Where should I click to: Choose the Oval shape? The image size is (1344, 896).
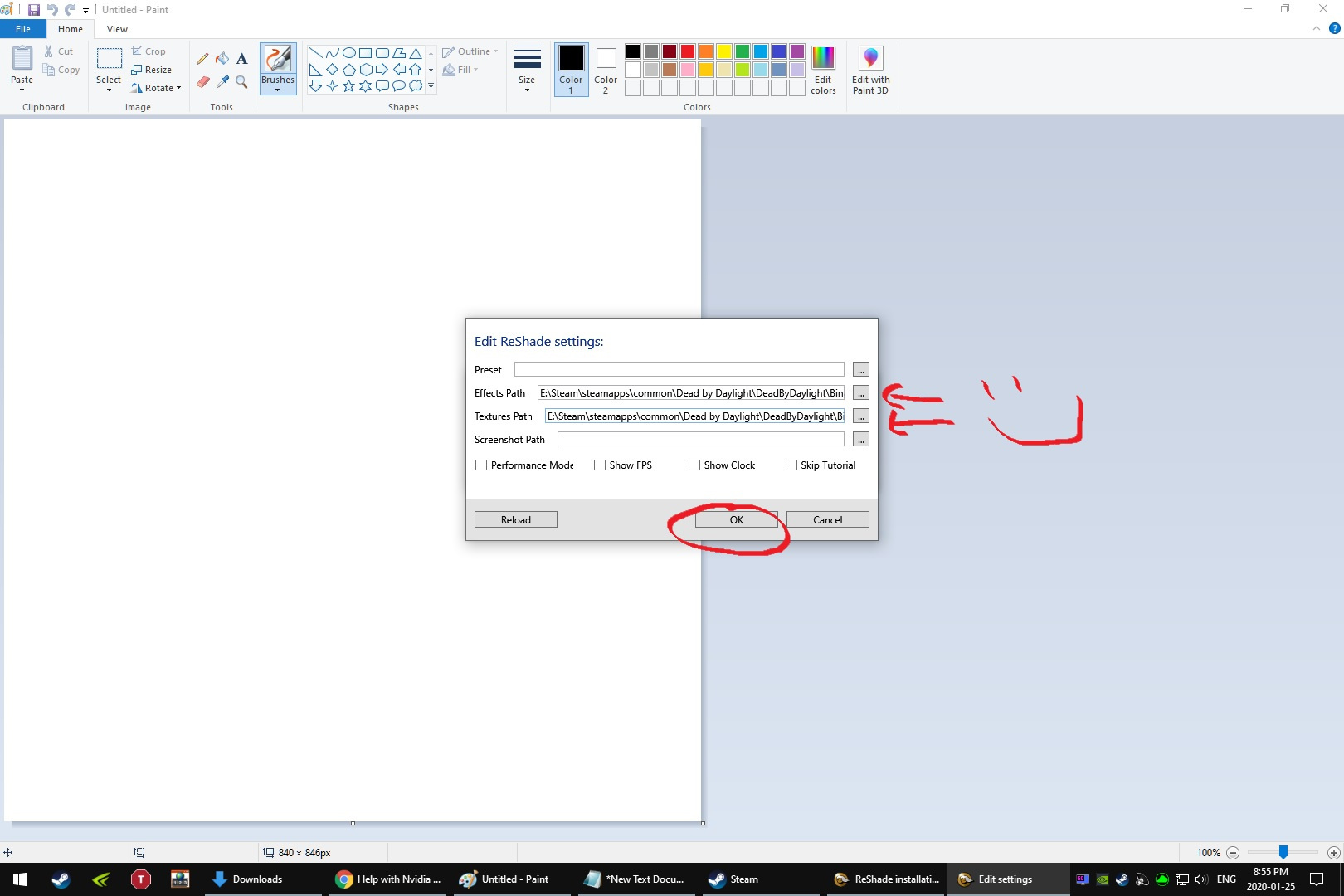pyautogui.click(x=349, y=53)
